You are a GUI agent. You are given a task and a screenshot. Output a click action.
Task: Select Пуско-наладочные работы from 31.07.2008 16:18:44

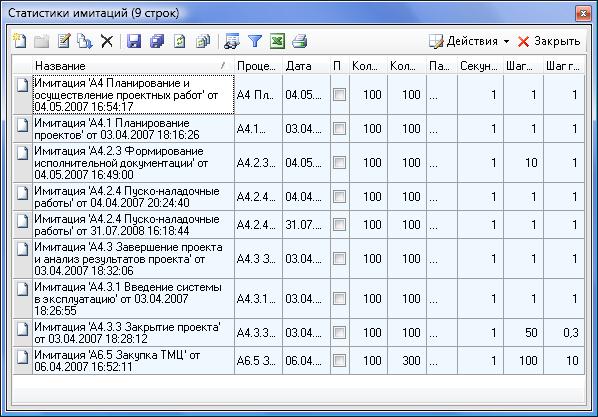coord(133,224)
